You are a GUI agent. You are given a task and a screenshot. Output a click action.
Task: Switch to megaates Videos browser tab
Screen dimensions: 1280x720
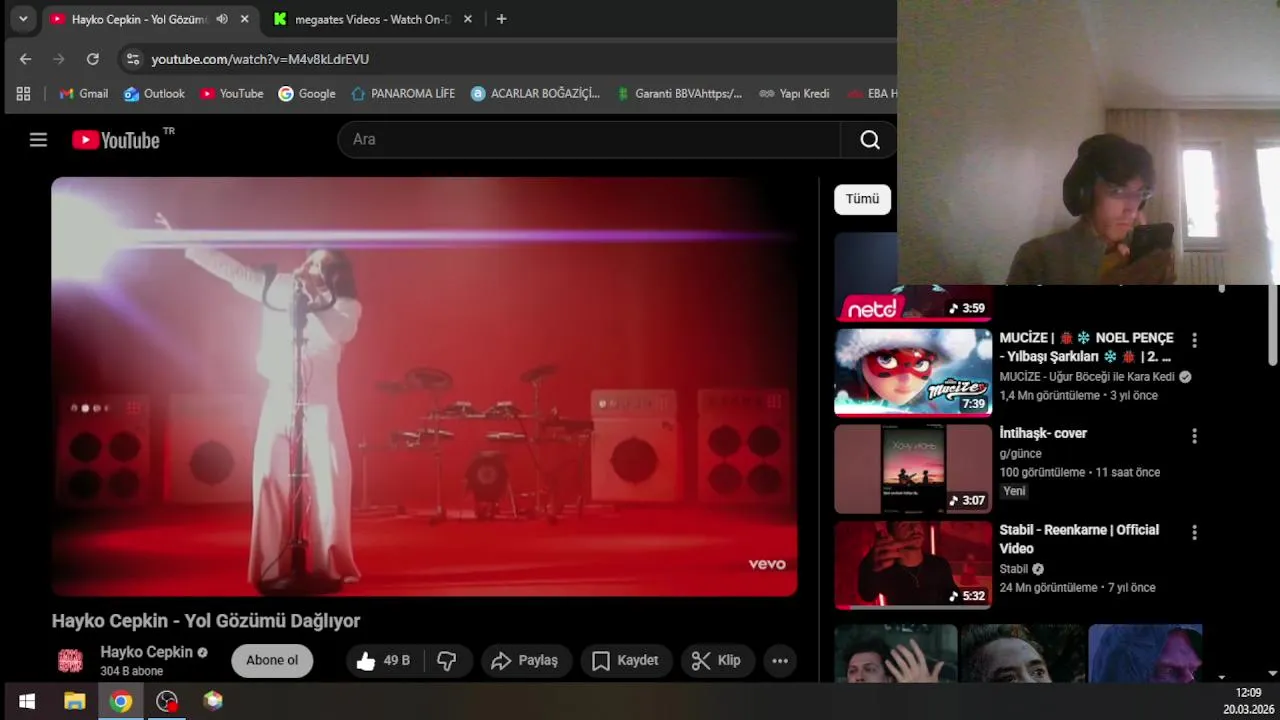click(372, 19)
